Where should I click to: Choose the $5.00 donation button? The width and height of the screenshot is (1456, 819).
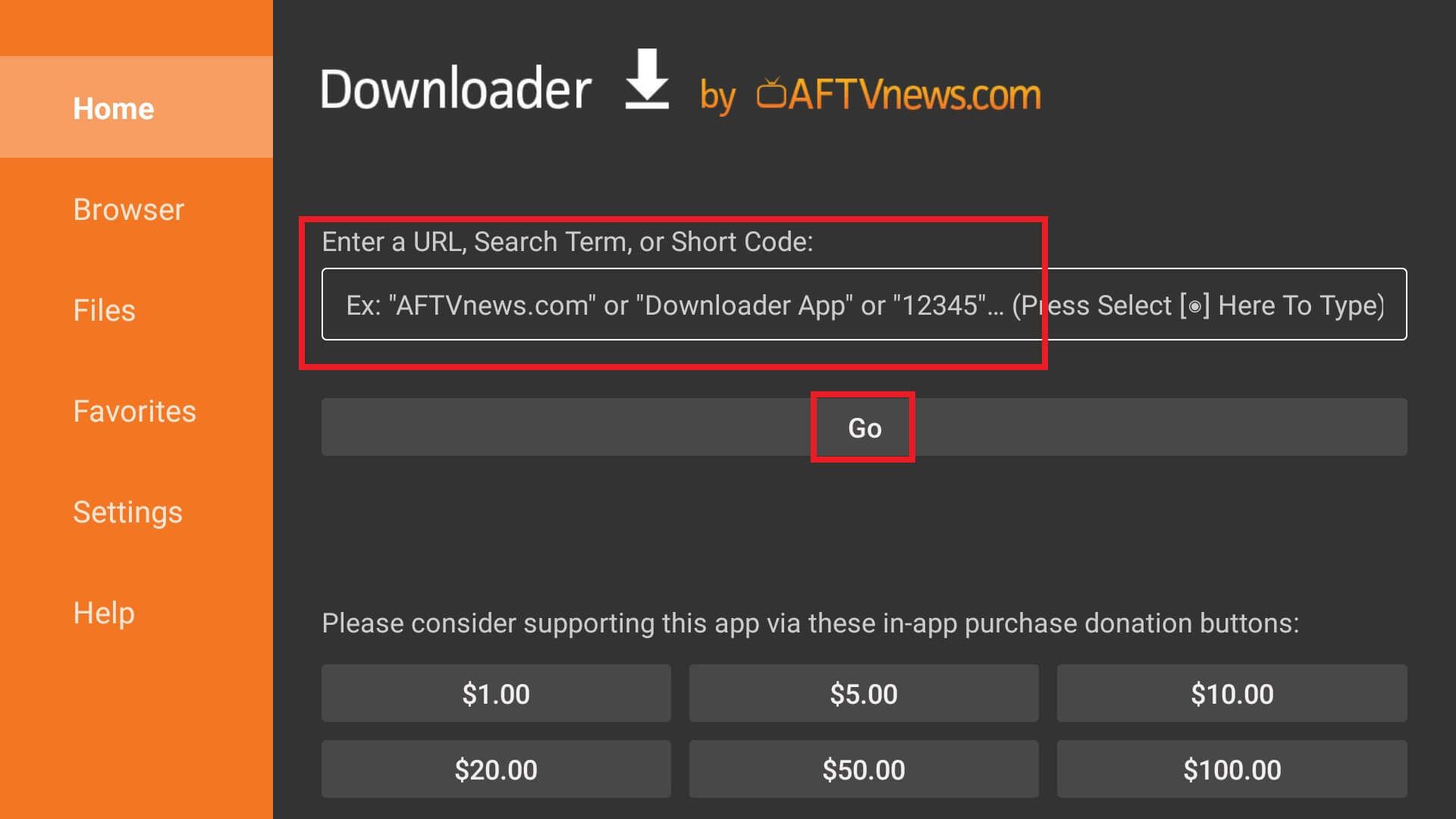(x=864, y=693)
